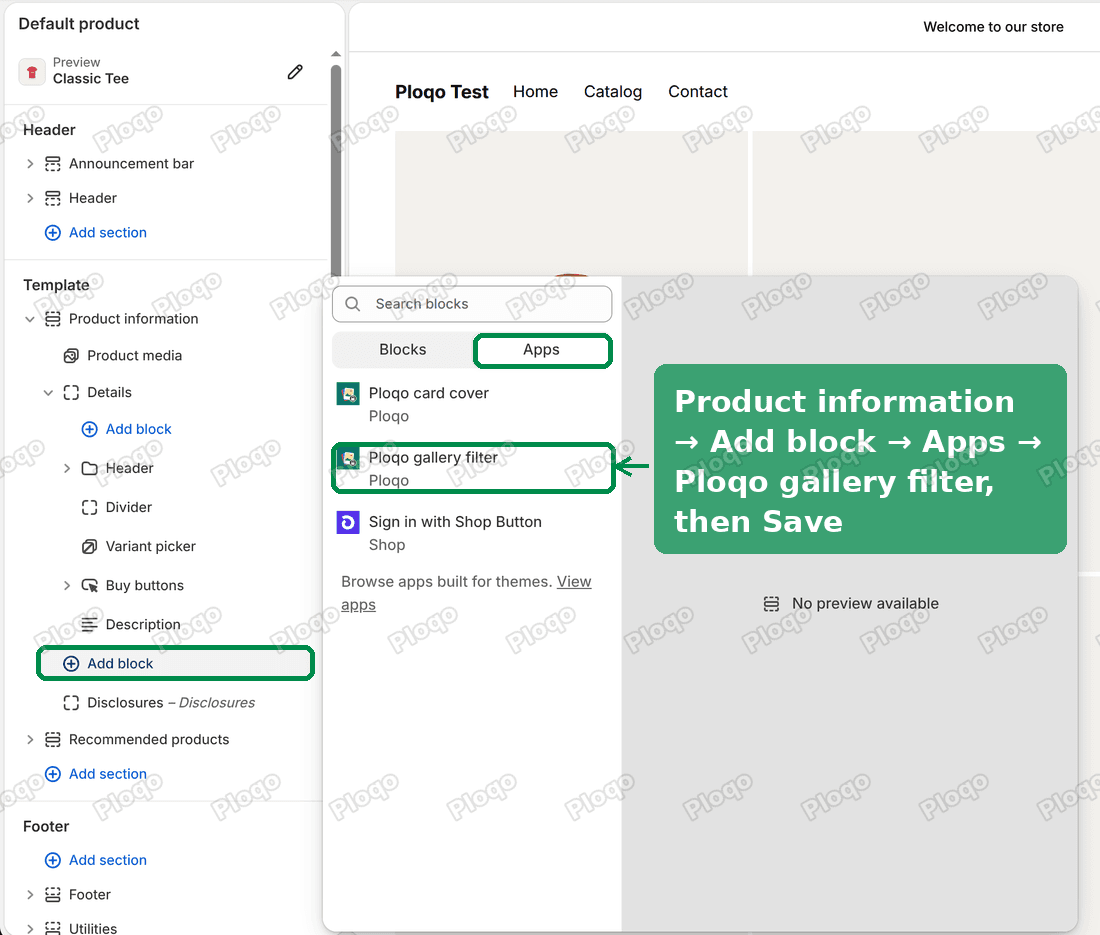Image resolution: width=1100 pixels, height=935 pixels.
Task: Click Add block under Details
Action: click(x=138, y=429)
